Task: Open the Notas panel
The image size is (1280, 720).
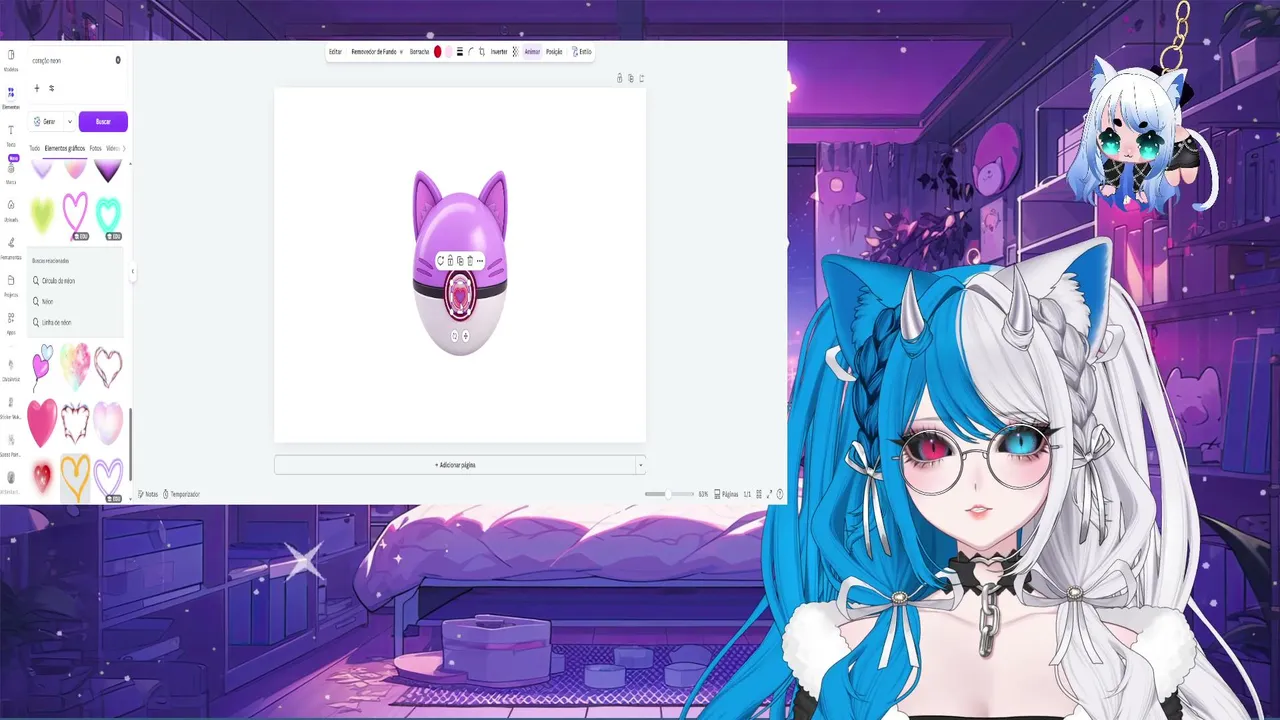Action: click(x=147, y=494)
